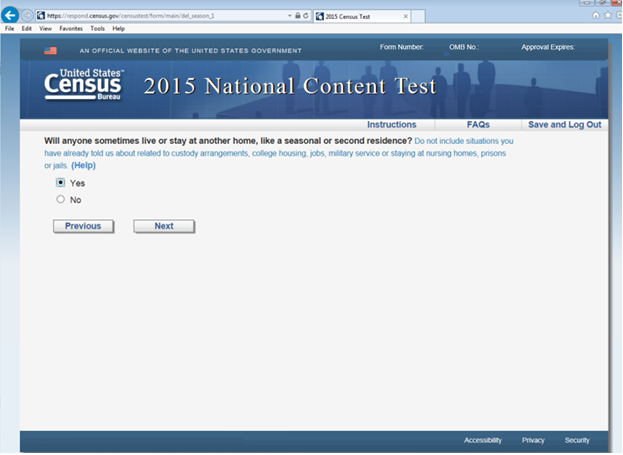623x455 pixels.
Task: Click the site favicon in address bar
Action: pyautogui.click(x=41, y=15)
